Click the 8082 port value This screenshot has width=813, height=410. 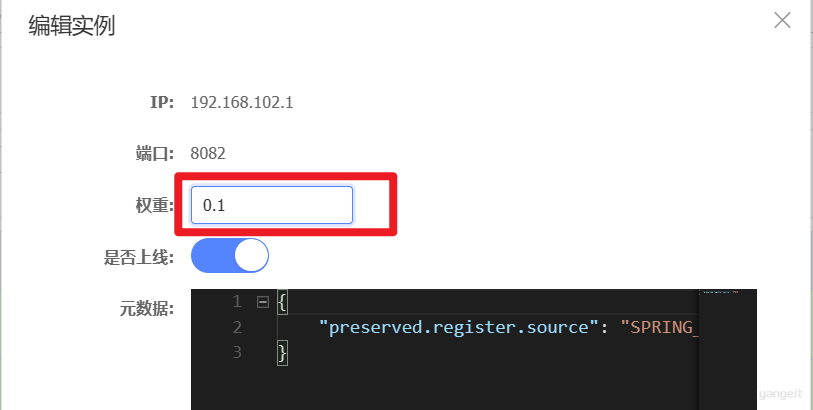pyautogui.click(x=207, y=153)
